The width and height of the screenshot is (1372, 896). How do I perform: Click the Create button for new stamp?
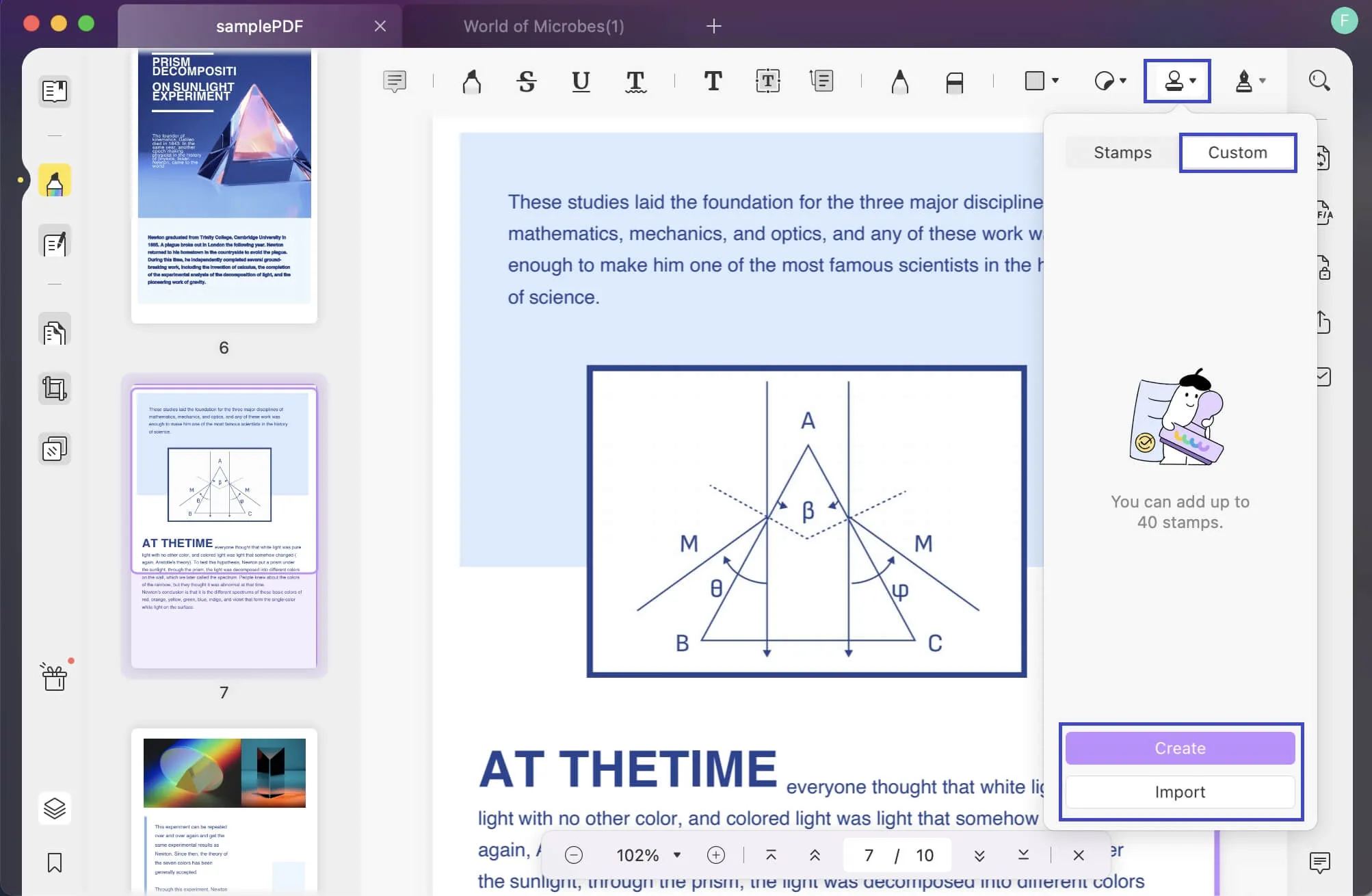[1180, 747]
